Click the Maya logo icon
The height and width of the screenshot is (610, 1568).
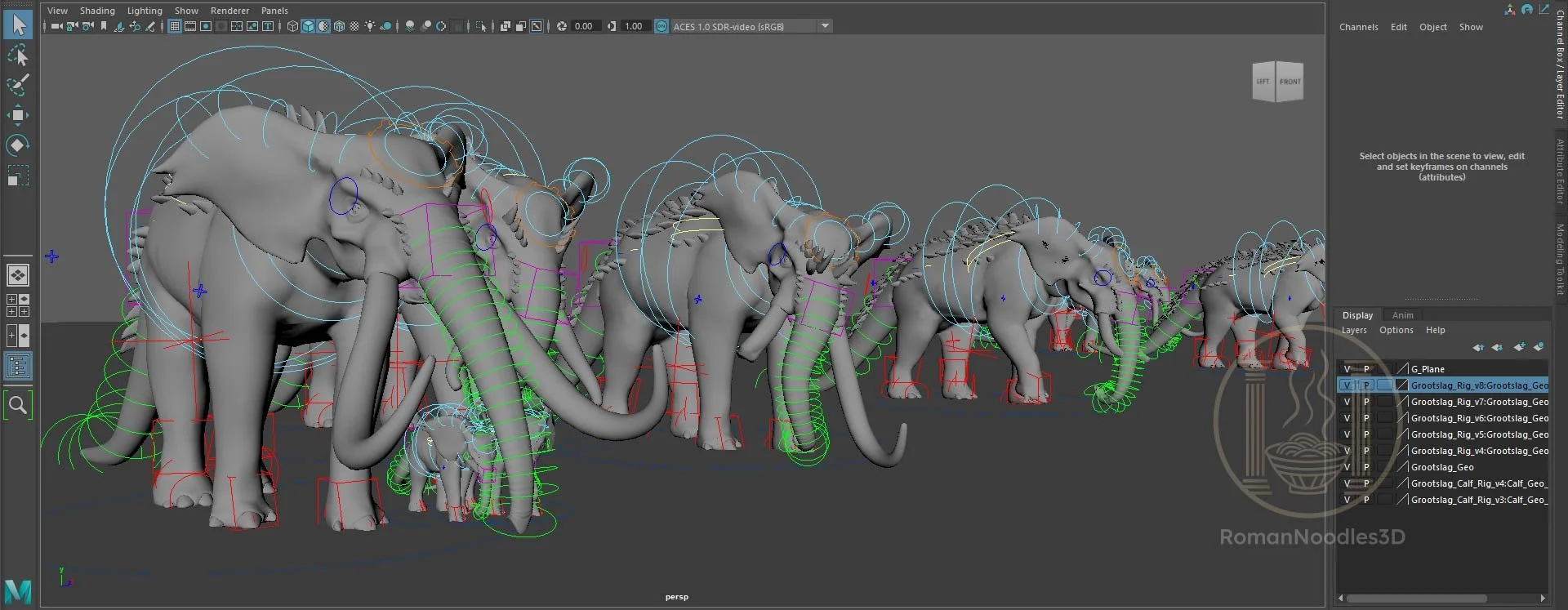[x=18, y=590]
